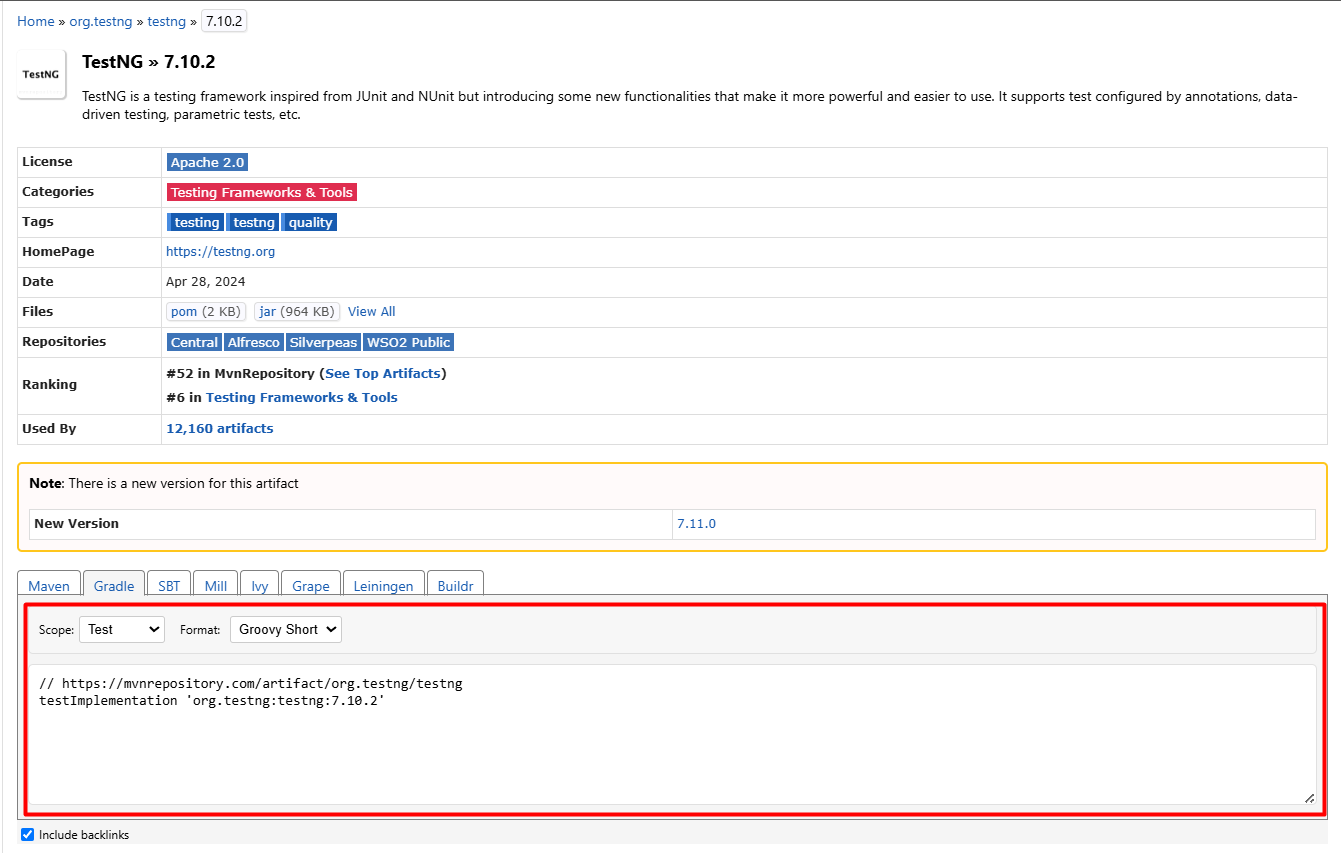The width and height of the screenshot is (1341, 853).
Task: Open the org.testng breadcrumb link
Action: tap(101, 21)
